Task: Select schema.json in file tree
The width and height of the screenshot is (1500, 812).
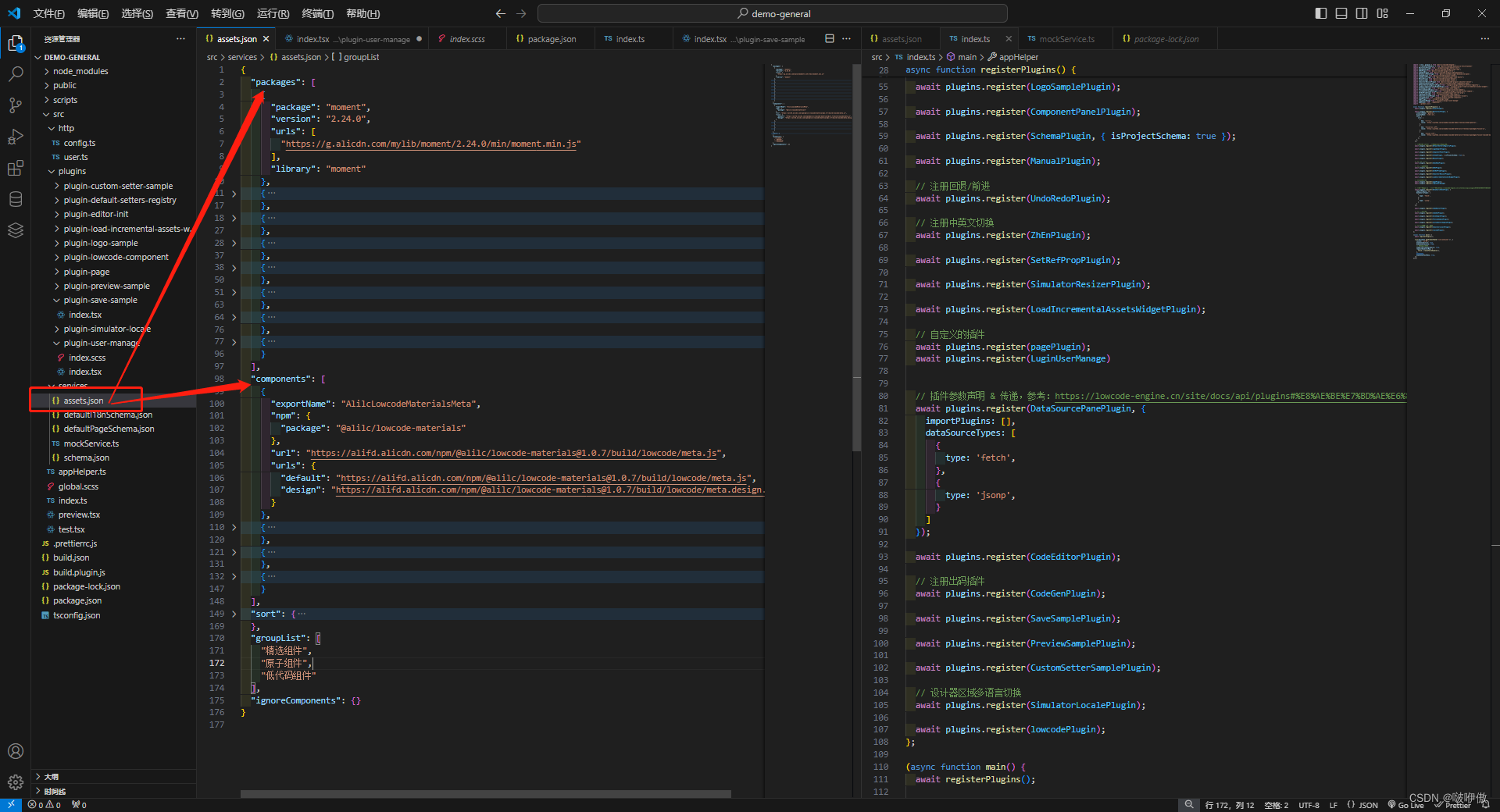Action: tap(86, 458)
